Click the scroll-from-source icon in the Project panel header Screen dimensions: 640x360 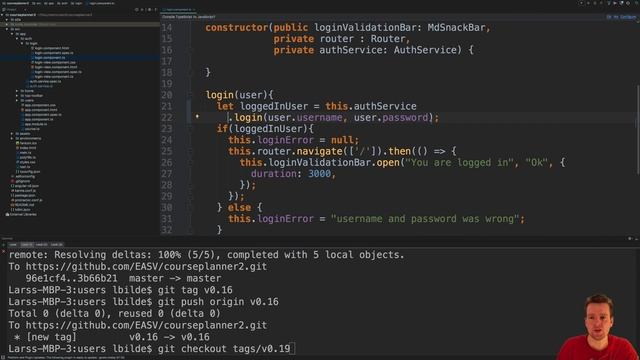click(137, 9)
